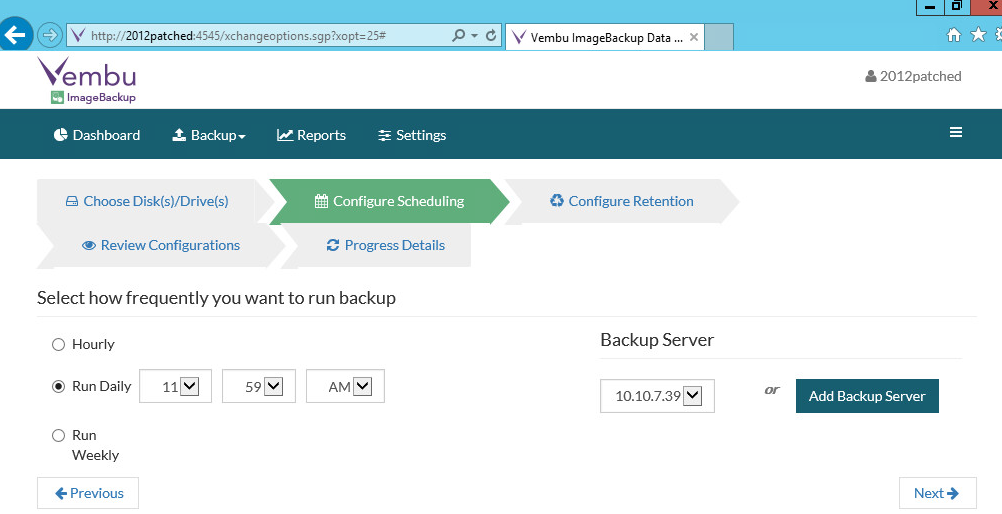Click the Backup Server heading
1002x514 pixels.
click(657, 340)
